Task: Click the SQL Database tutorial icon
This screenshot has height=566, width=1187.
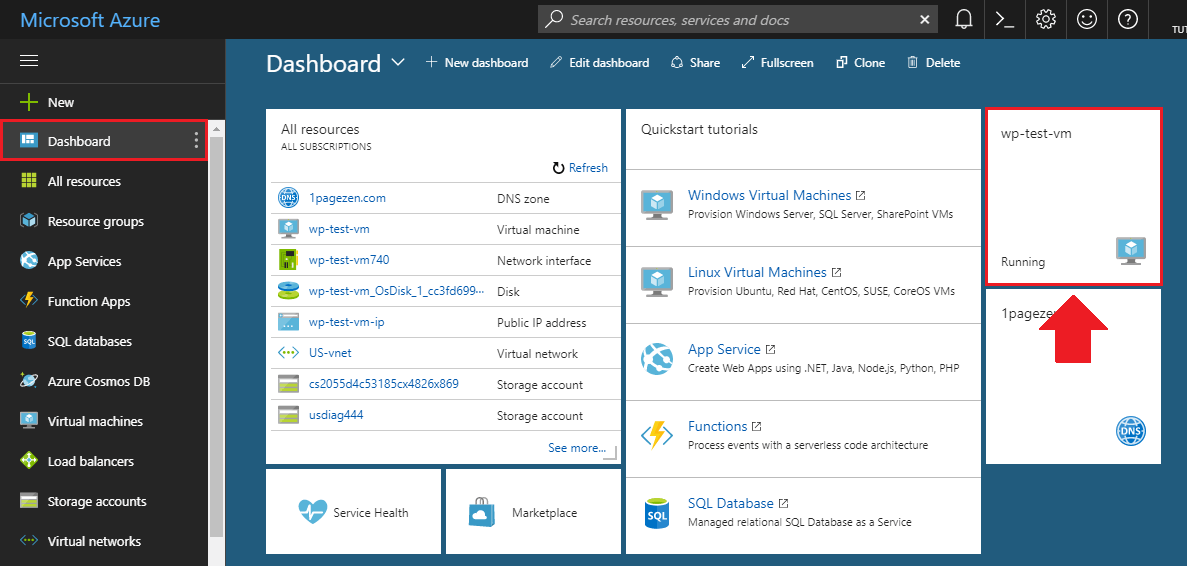Action: pyautogui.click(x=656, y=512)
